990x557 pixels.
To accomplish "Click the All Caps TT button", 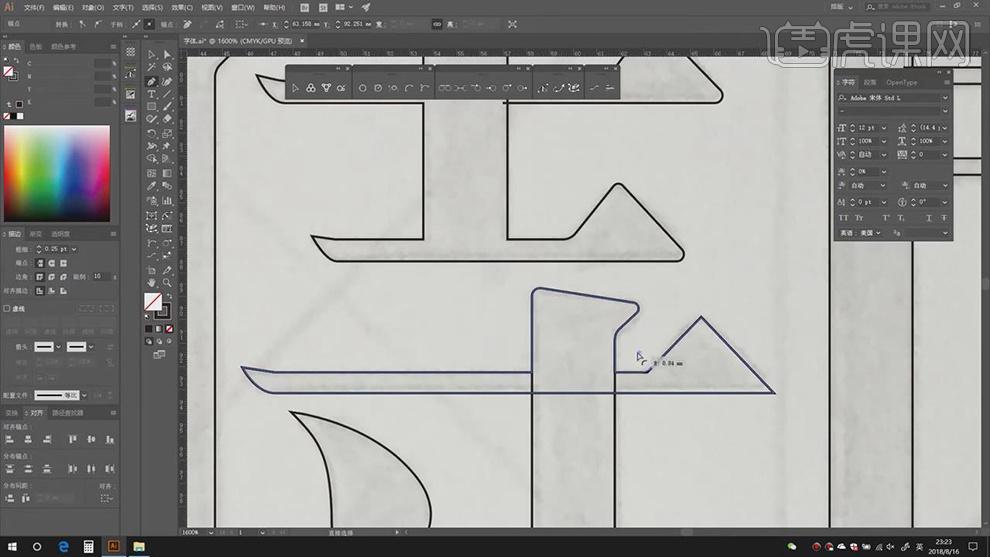I will [x=844, y=218].
